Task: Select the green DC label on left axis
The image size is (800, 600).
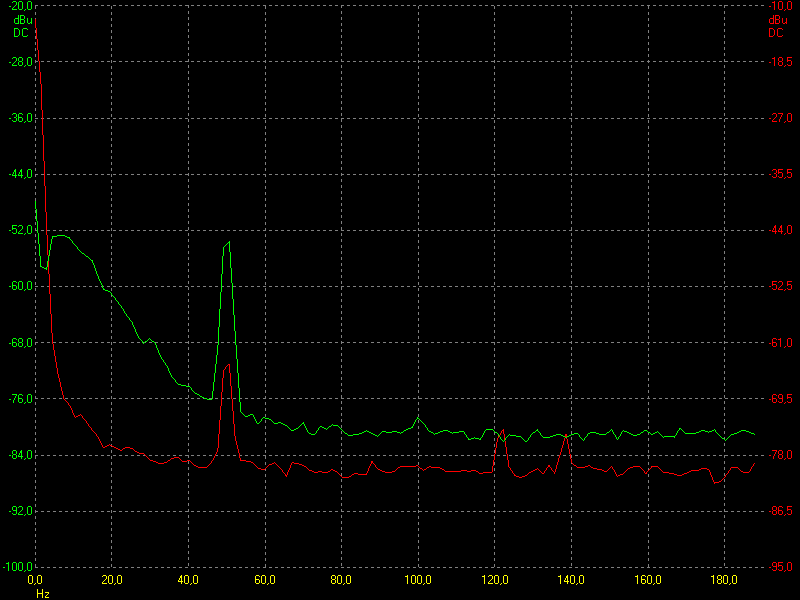Action: [21, 33]
